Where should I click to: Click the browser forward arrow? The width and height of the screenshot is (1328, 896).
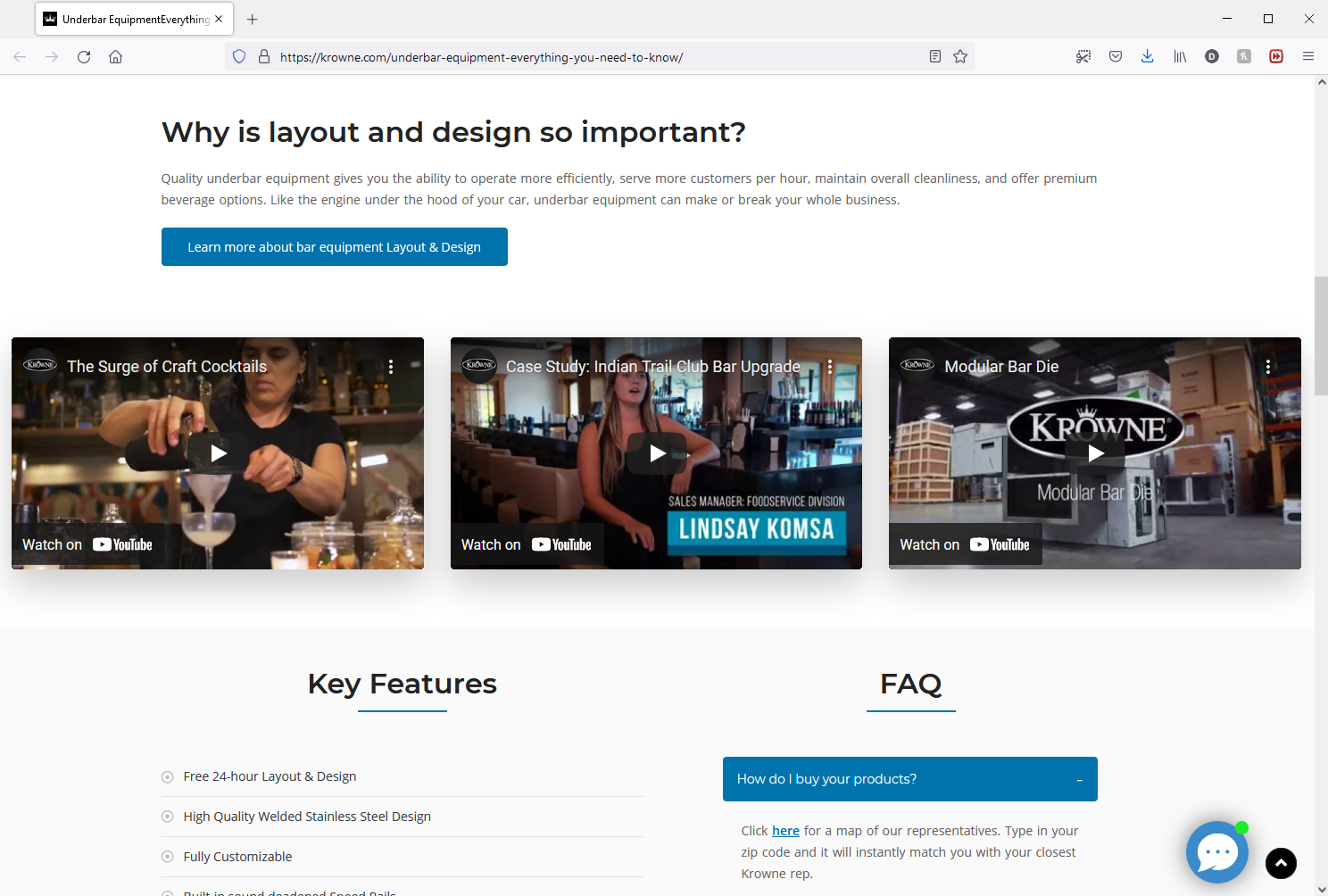pyautogui.click(x=52, y=57)
